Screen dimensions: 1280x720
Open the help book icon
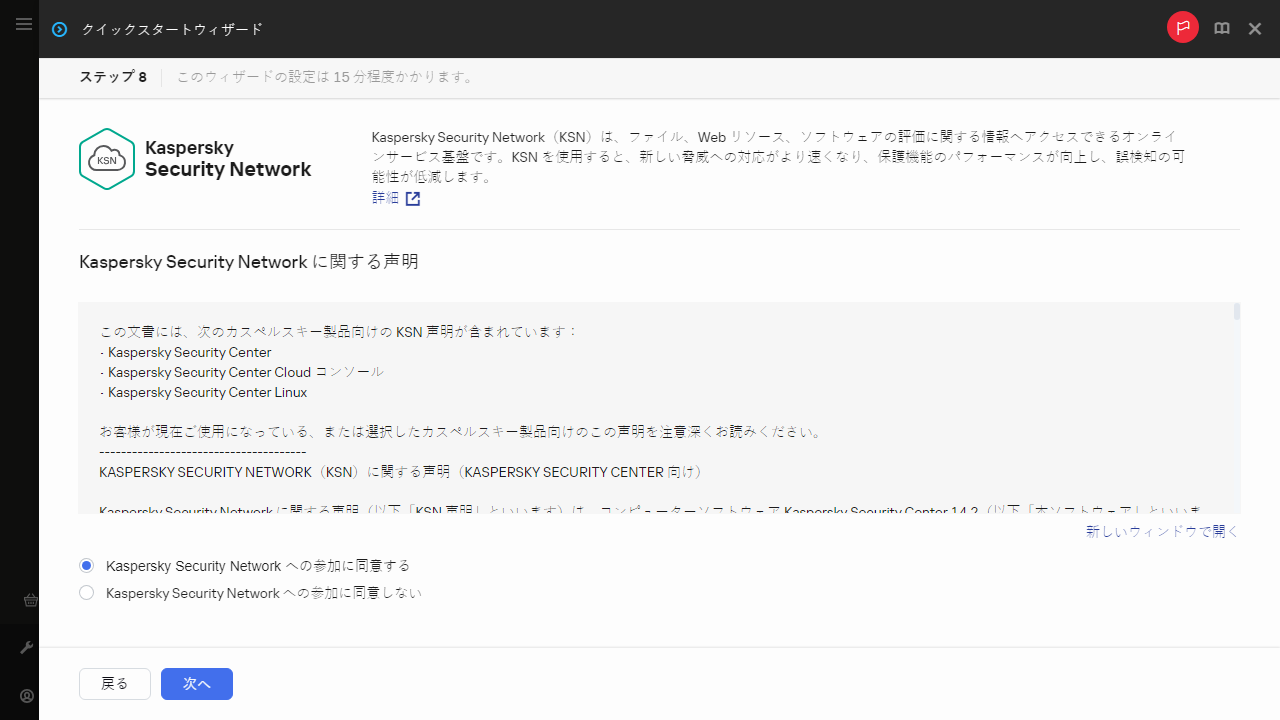(x=1222, y=29)
